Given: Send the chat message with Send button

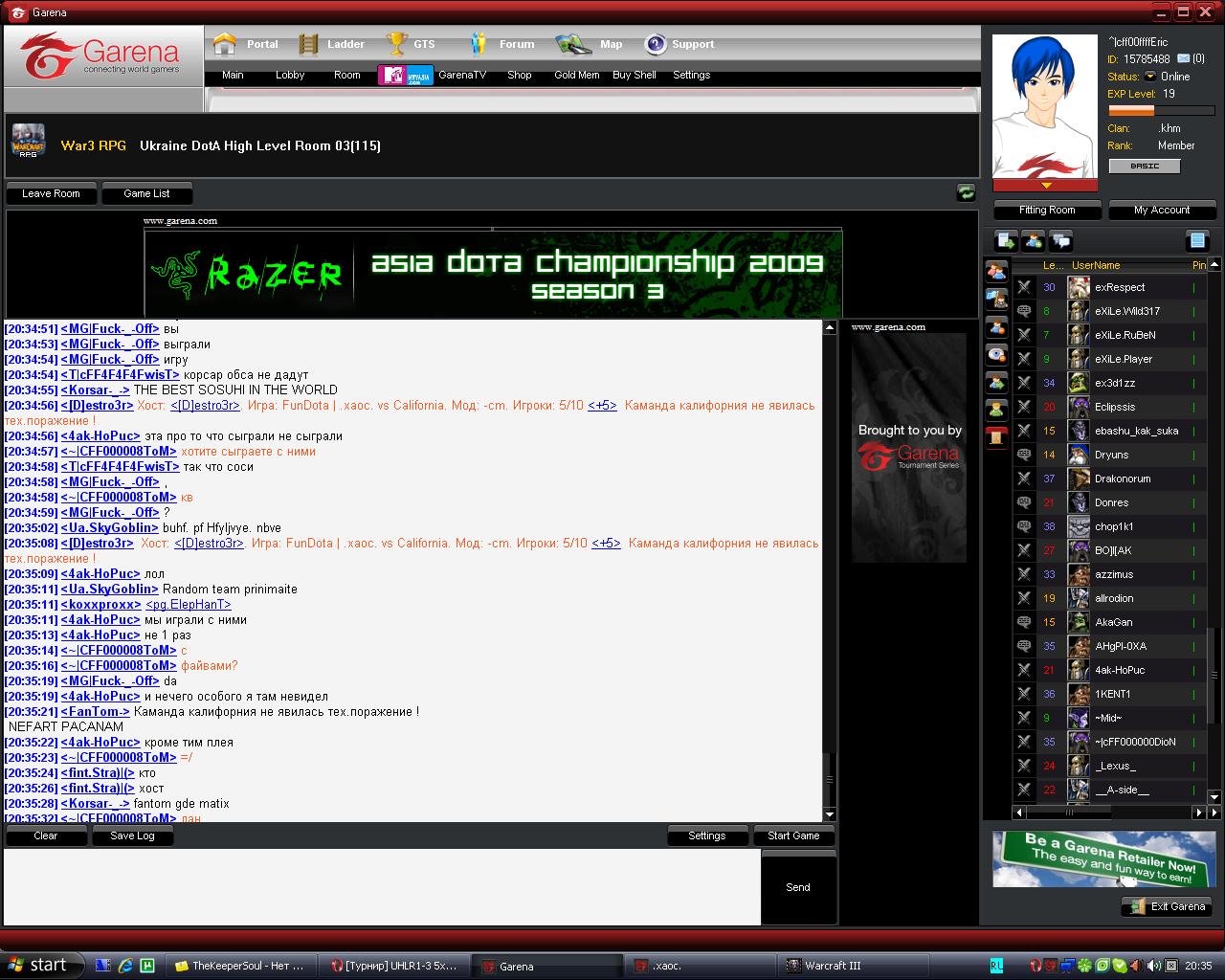Looking at the screenshot, I should pyautogui.click(x=798, y=887).
